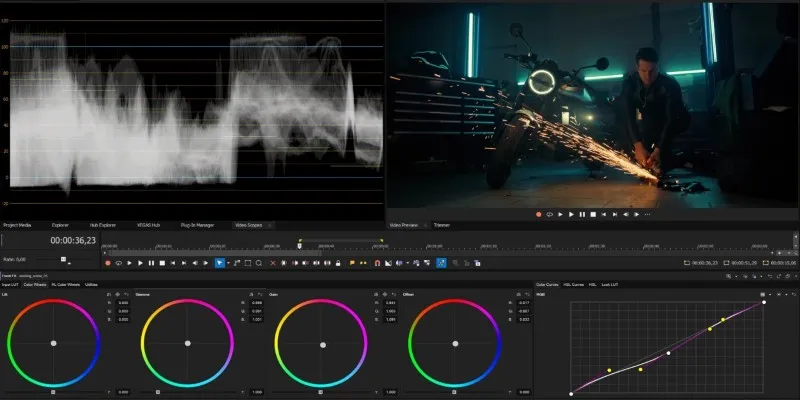800x400 pixels.
Task: Select the Color Wheels tab
Action: click(x=35, y=284)
